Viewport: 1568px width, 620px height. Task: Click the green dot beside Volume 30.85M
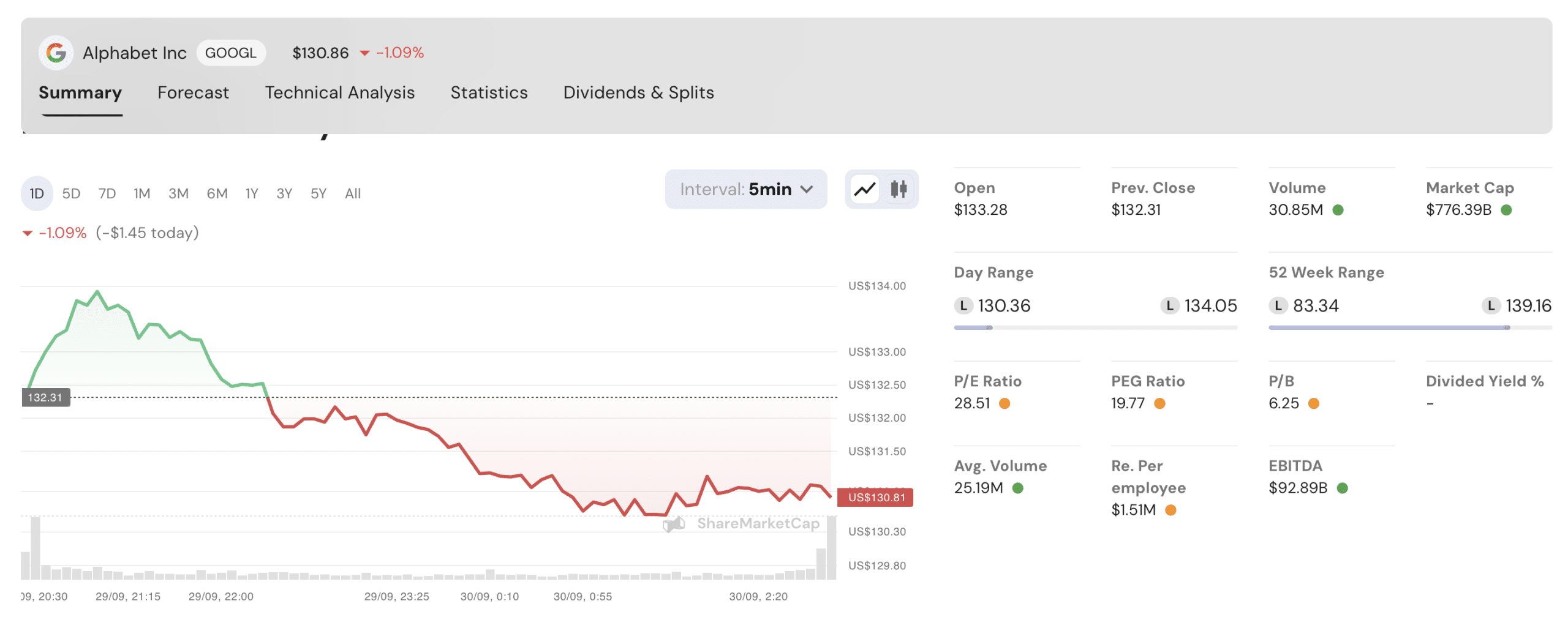tap(1338, 209)
